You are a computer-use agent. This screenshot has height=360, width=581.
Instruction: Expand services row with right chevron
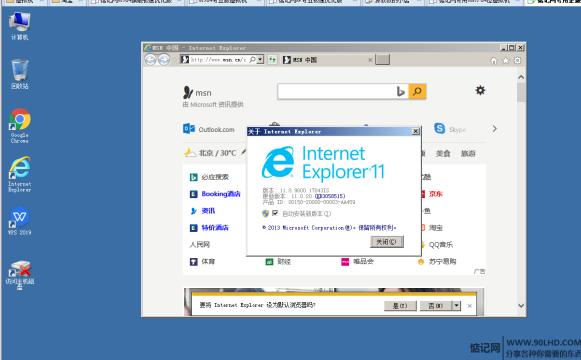[x=495, y=129]
